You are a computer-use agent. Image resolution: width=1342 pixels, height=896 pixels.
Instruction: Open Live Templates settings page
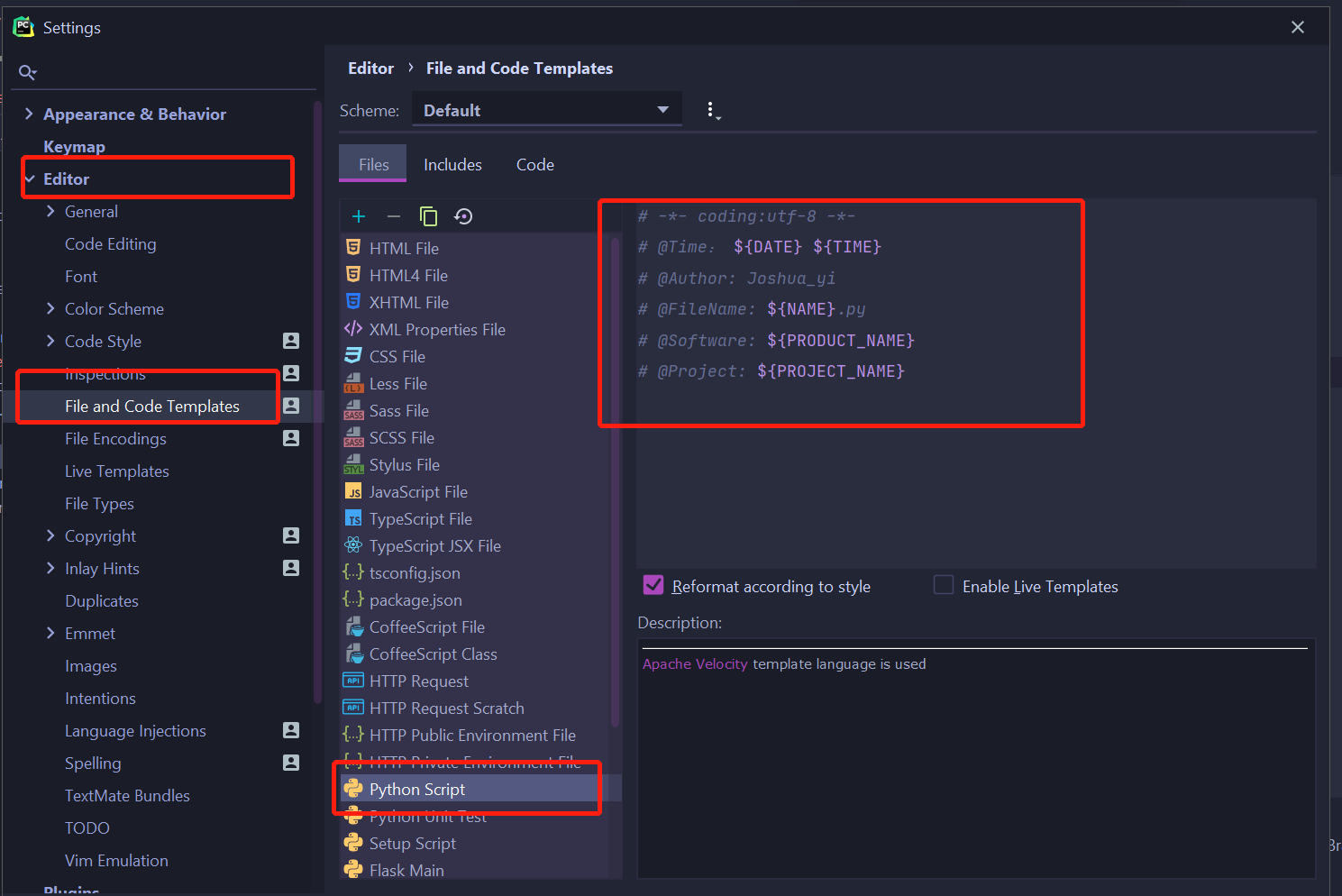click(x=117, y=471)
